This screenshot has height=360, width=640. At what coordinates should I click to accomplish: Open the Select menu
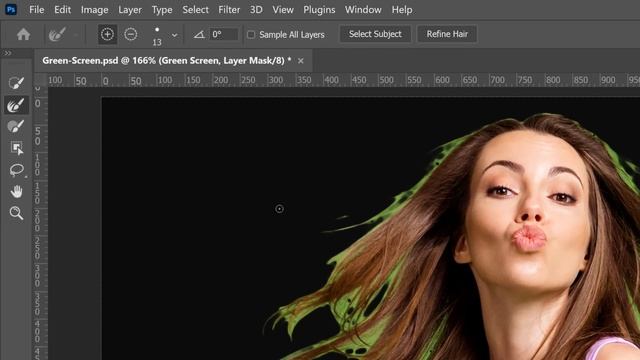click(196, 10)
